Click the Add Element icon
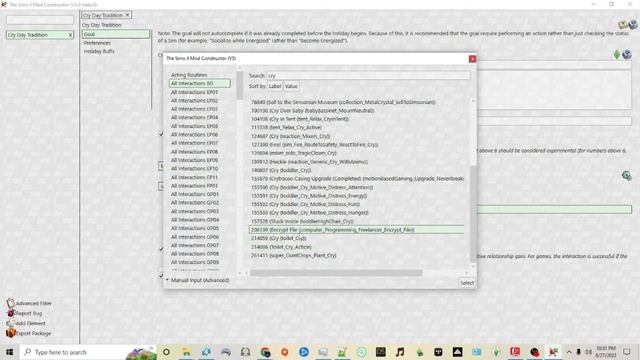Image resolution: width=640 pixels, height=360 pixels. [x=11, y=323]
